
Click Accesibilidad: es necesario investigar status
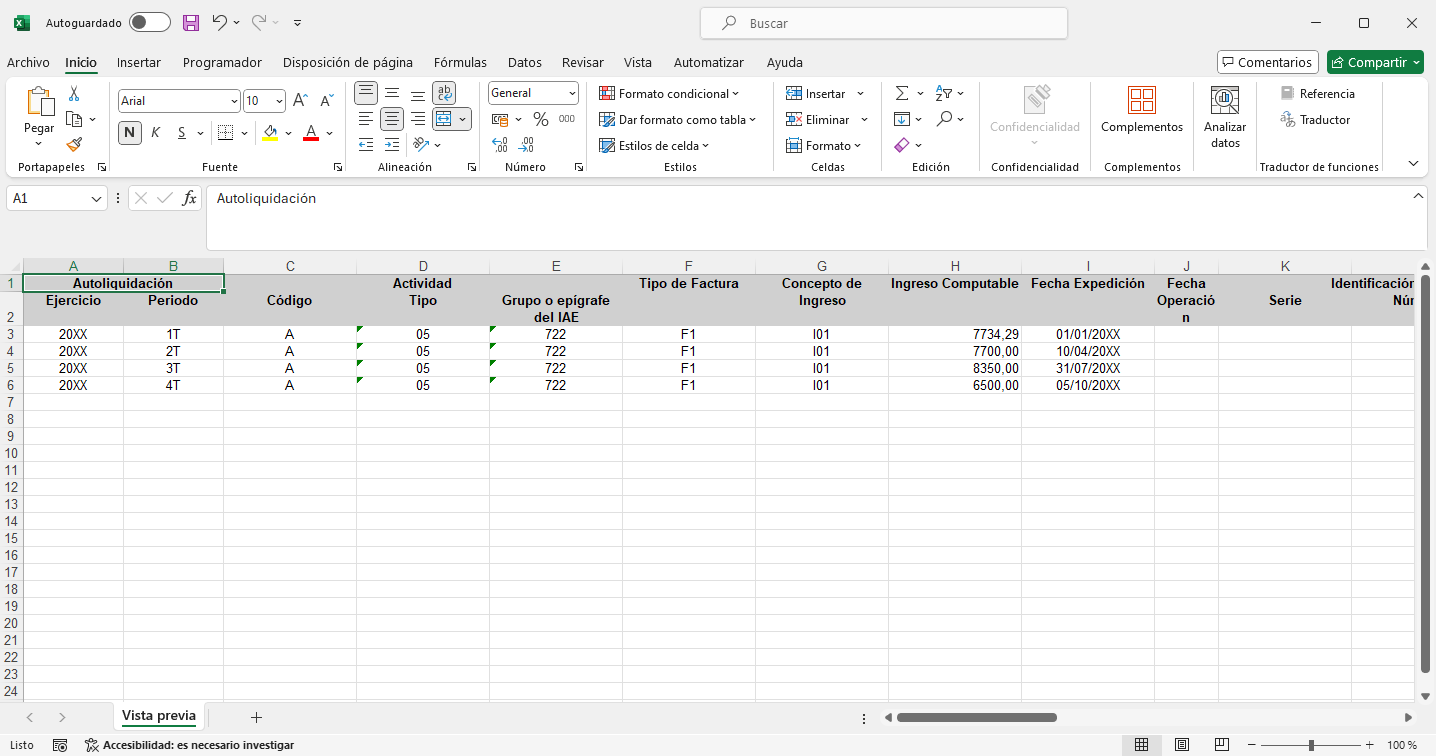(189, 745)
